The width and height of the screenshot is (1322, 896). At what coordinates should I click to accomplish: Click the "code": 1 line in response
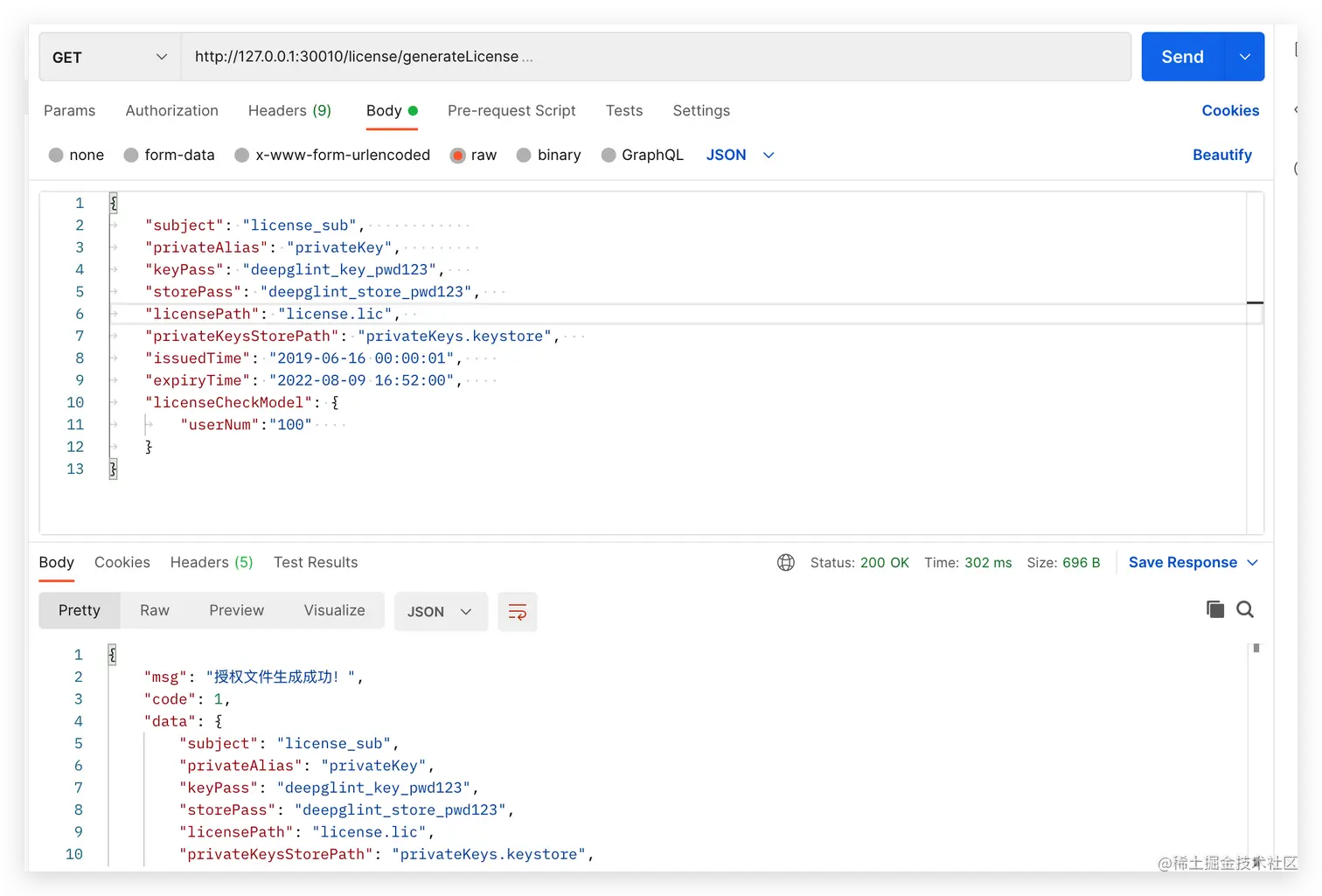[187, 699]
